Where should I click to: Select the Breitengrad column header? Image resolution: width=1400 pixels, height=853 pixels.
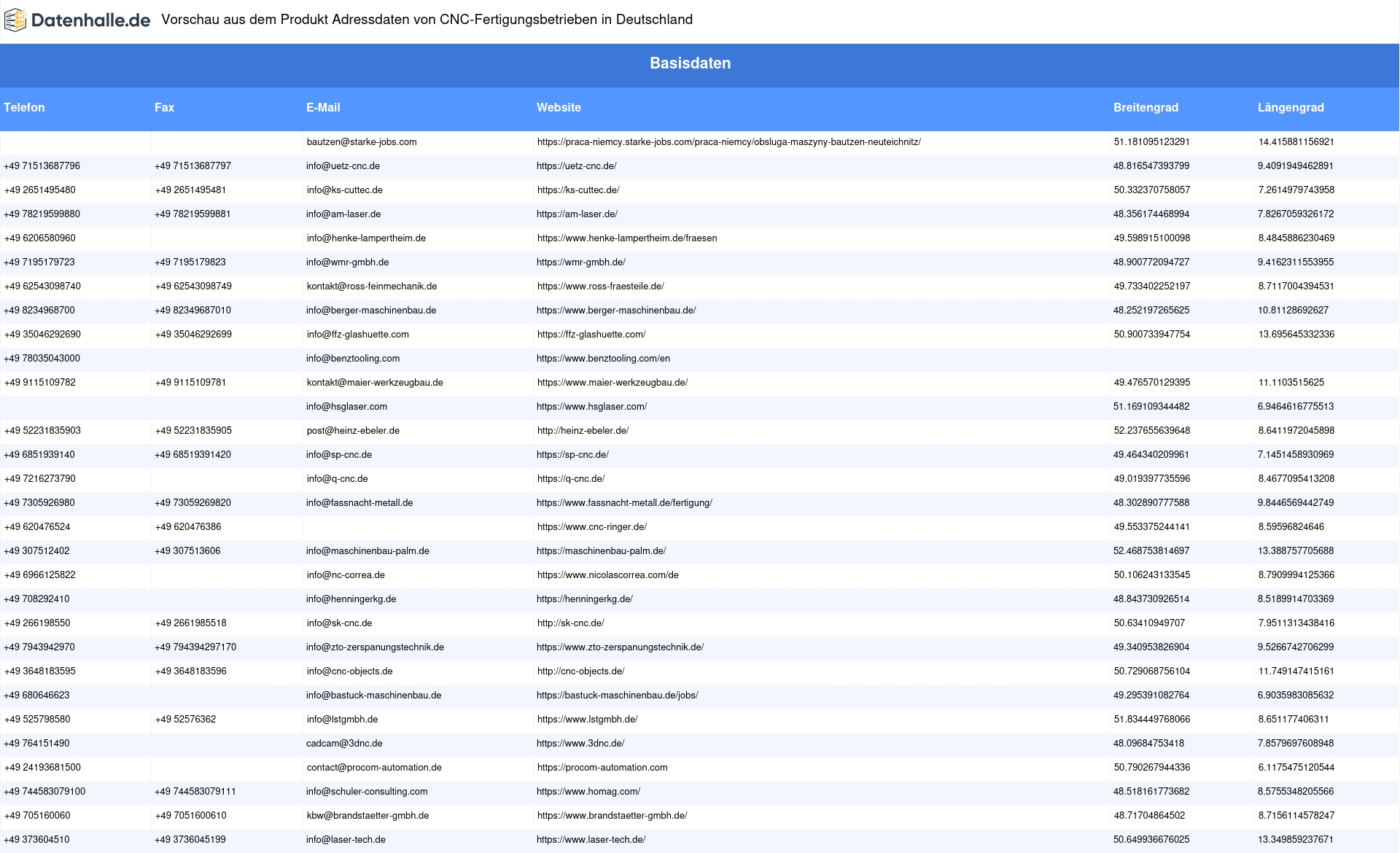click(x=1146, y=107)
